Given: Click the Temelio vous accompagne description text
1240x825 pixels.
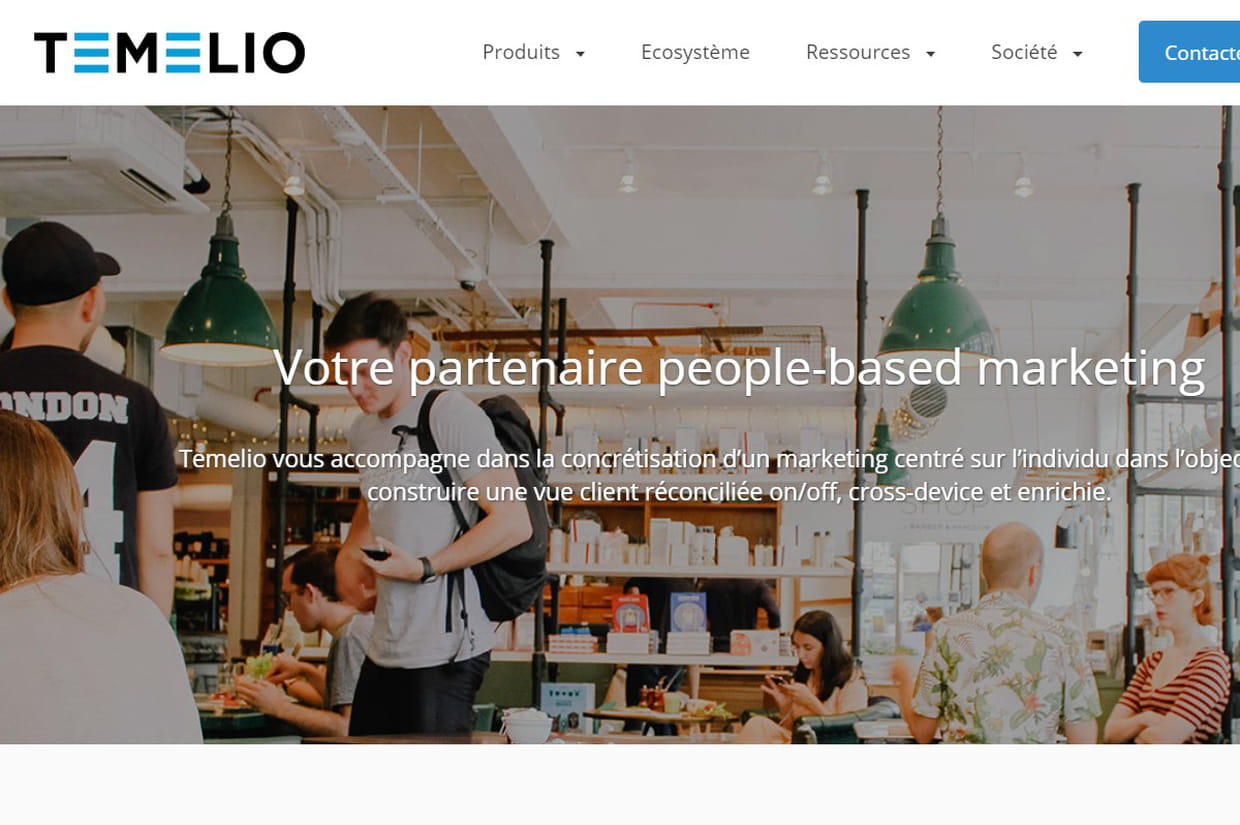Looking at the screenshot, I should (x=709, y=475).
